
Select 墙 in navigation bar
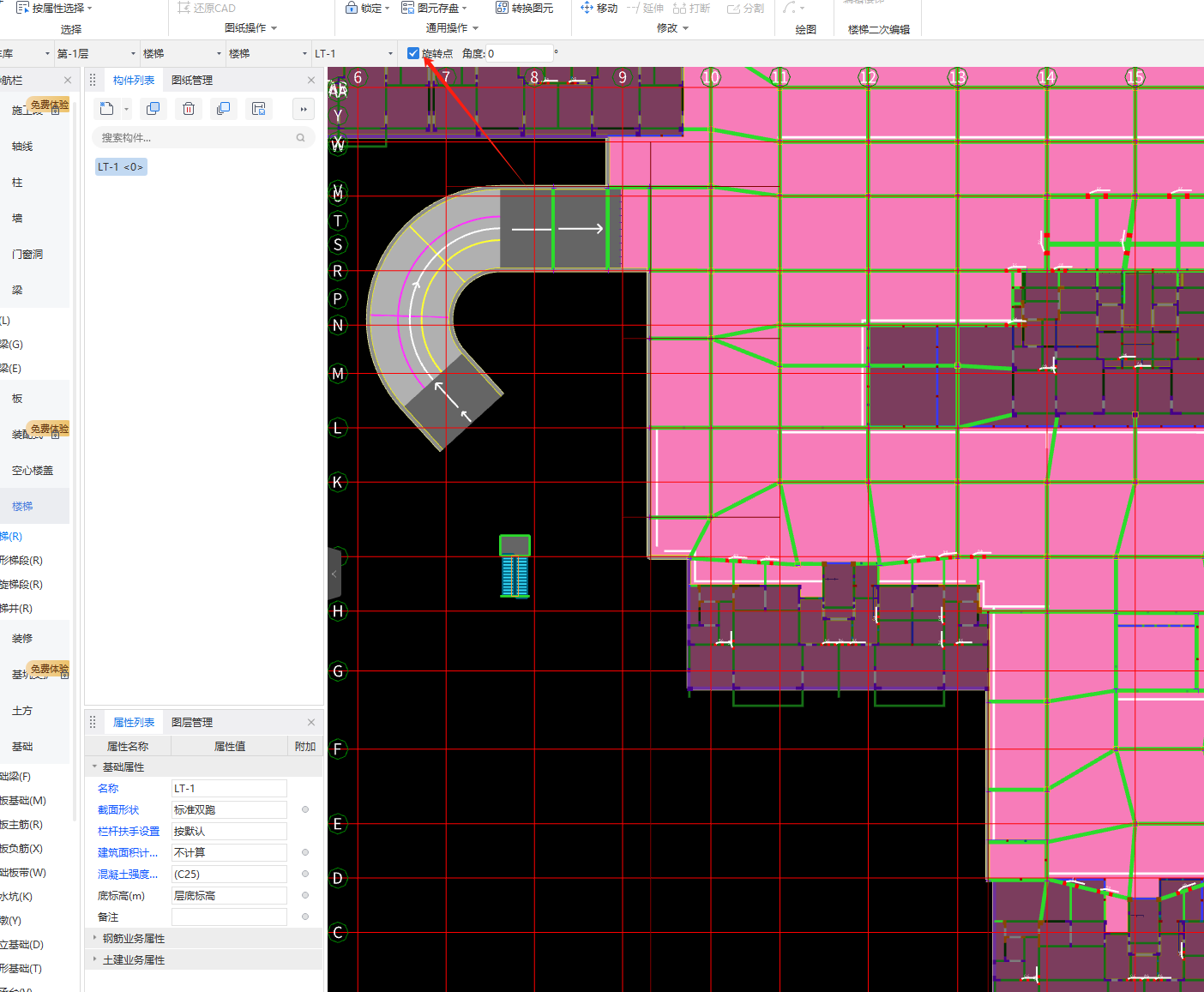coord(17,219)
